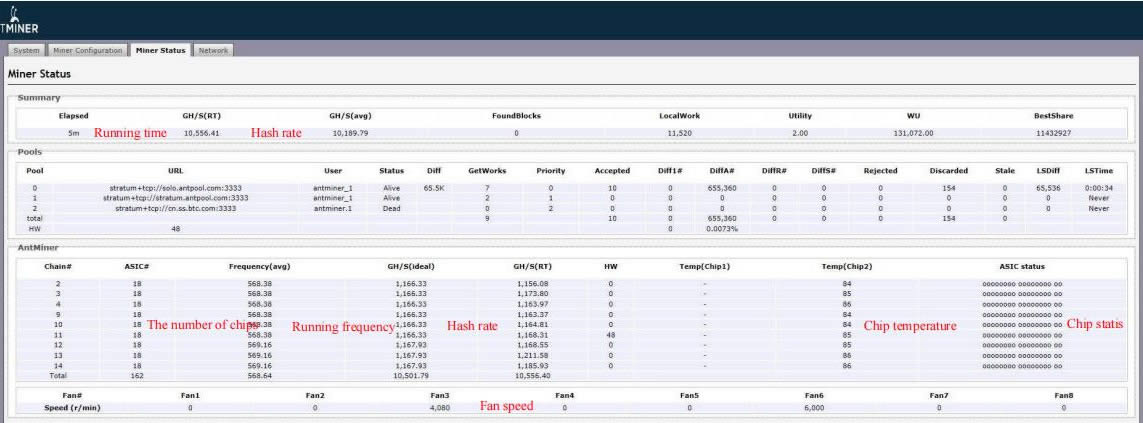Click the BestShare value 11432927

(1054, 132)
